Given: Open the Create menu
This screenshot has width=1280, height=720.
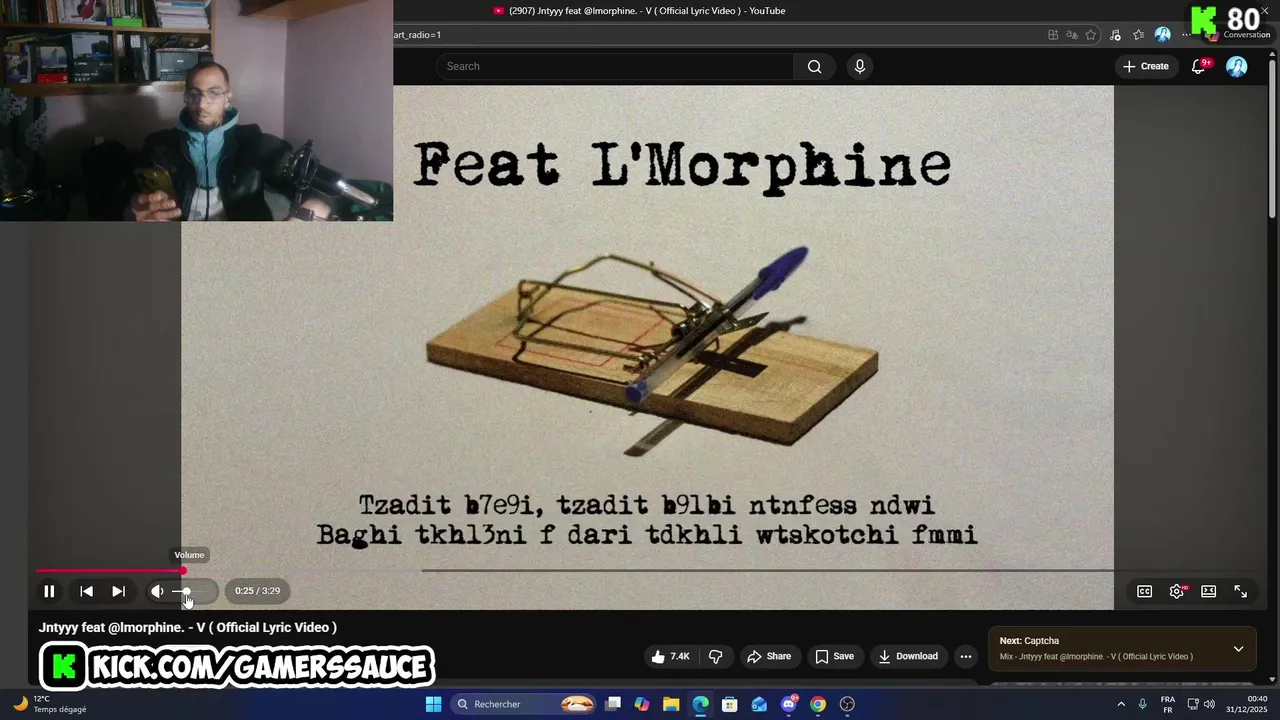Looking at the screenshot, I should coord(1145,66).
